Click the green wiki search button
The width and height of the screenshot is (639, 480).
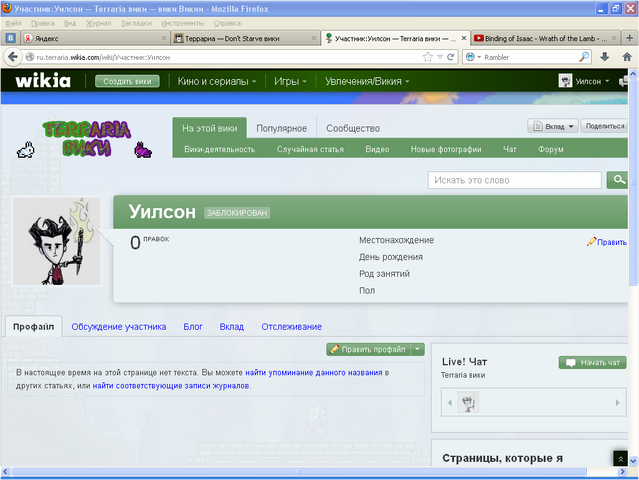point(617,180)
